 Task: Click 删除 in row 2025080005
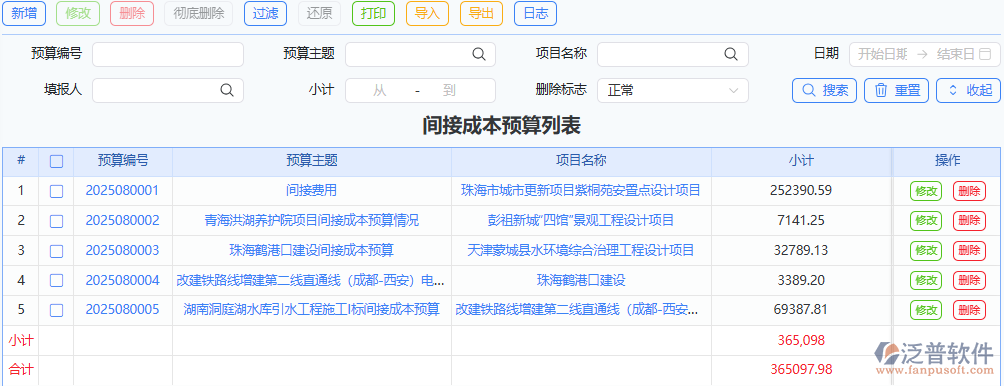click(x=969, y=310)
